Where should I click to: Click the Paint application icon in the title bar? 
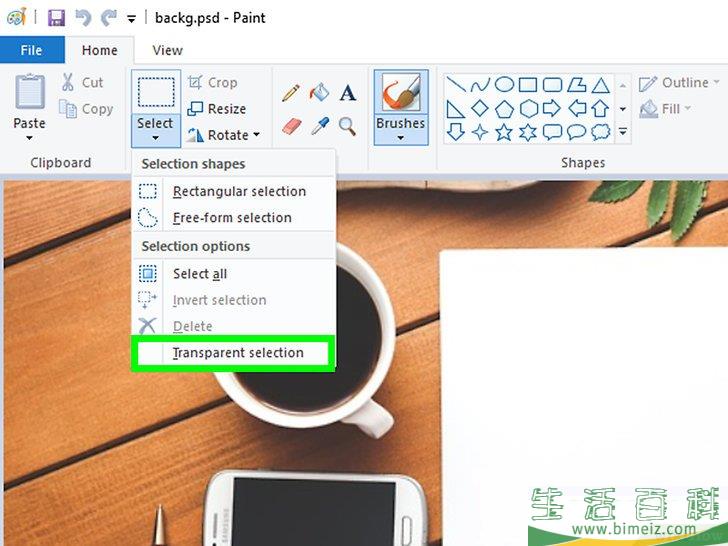(17, 18)
